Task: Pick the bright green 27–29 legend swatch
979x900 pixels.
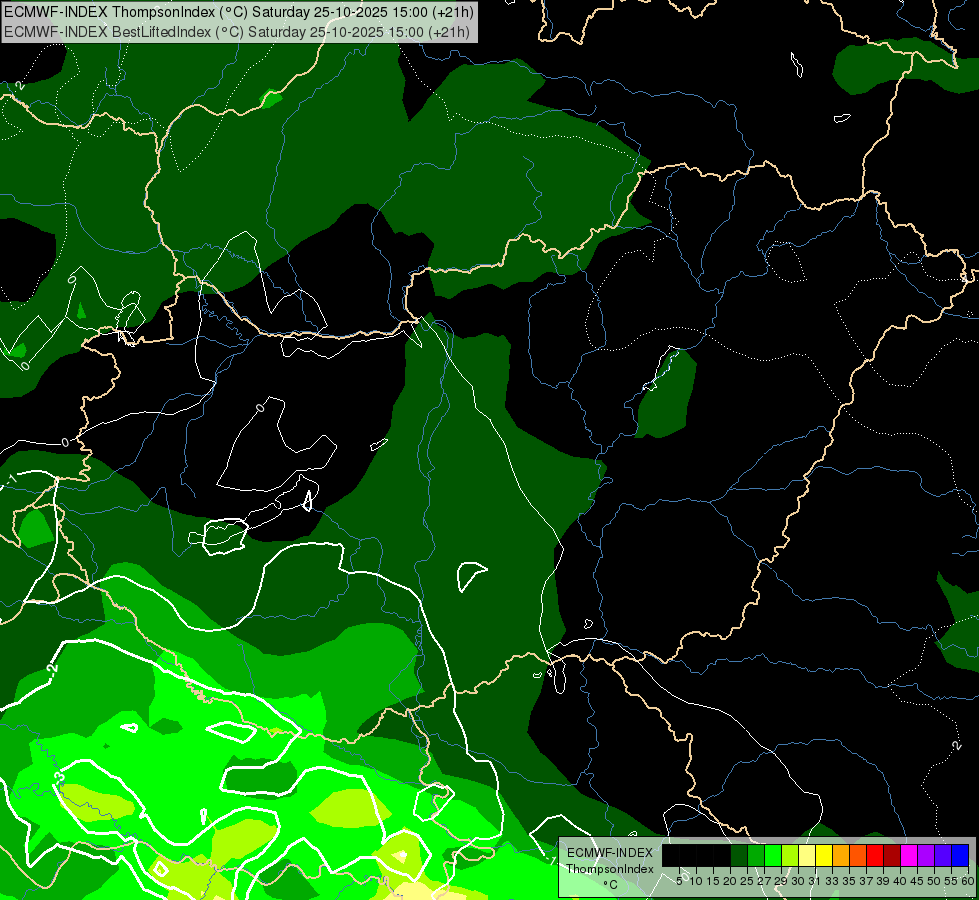Action: coord(773,855)
